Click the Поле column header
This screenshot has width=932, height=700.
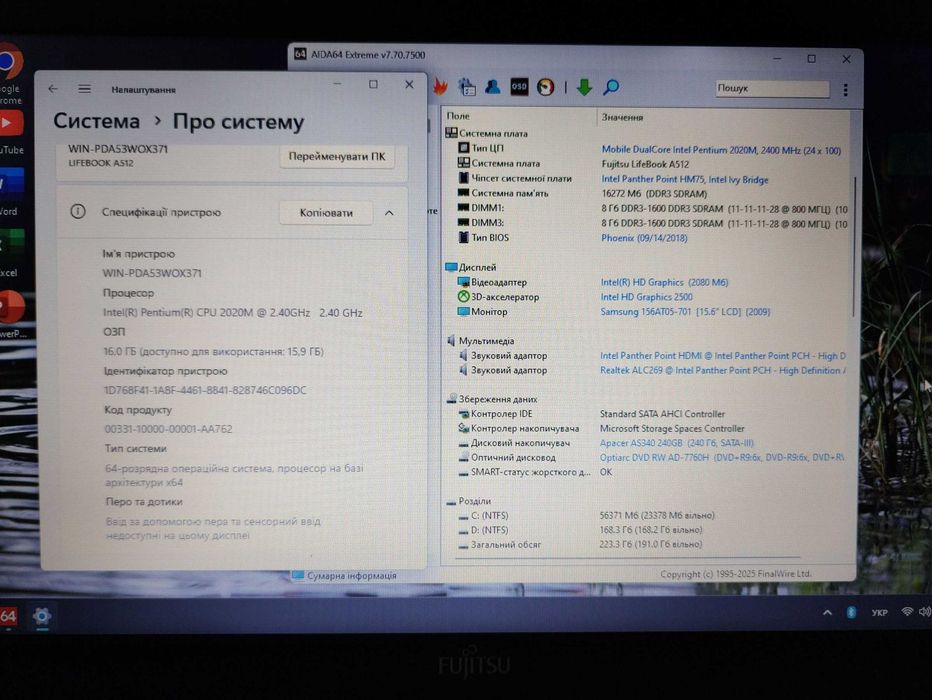coord(458,116)
